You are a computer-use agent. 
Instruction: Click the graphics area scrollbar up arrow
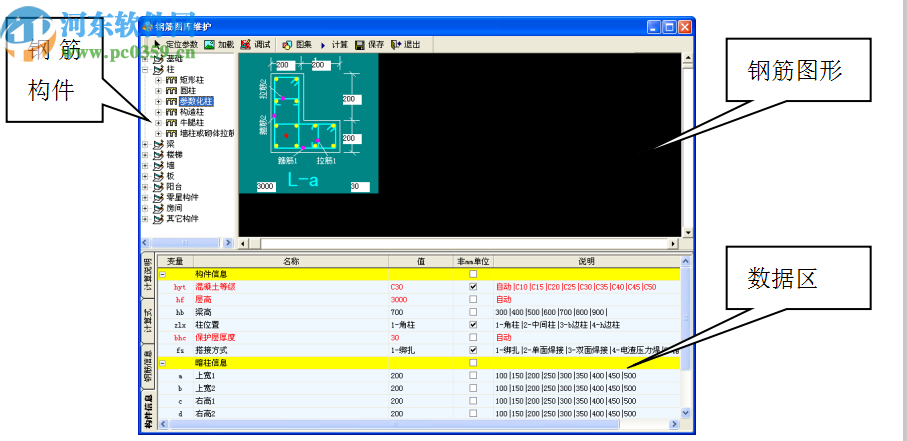pyautogui.click(x=688, y=58)
